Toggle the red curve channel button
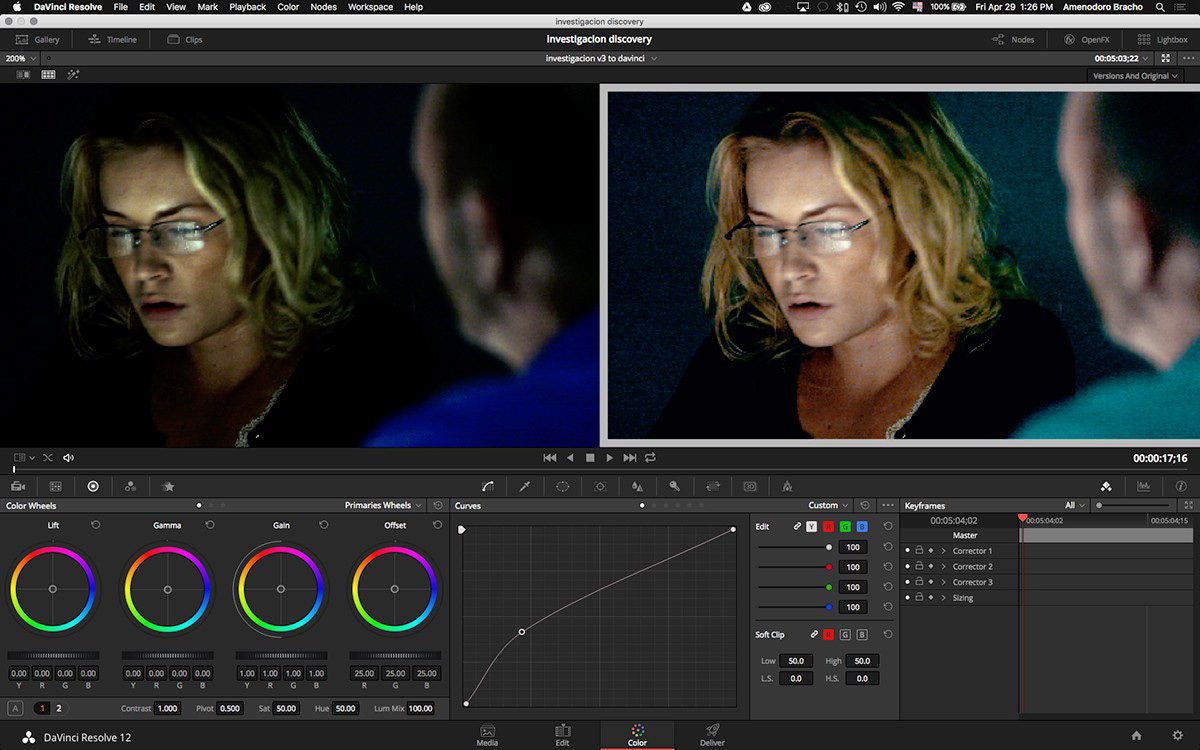Screen dimensions: 1200x750 point(828,526)
